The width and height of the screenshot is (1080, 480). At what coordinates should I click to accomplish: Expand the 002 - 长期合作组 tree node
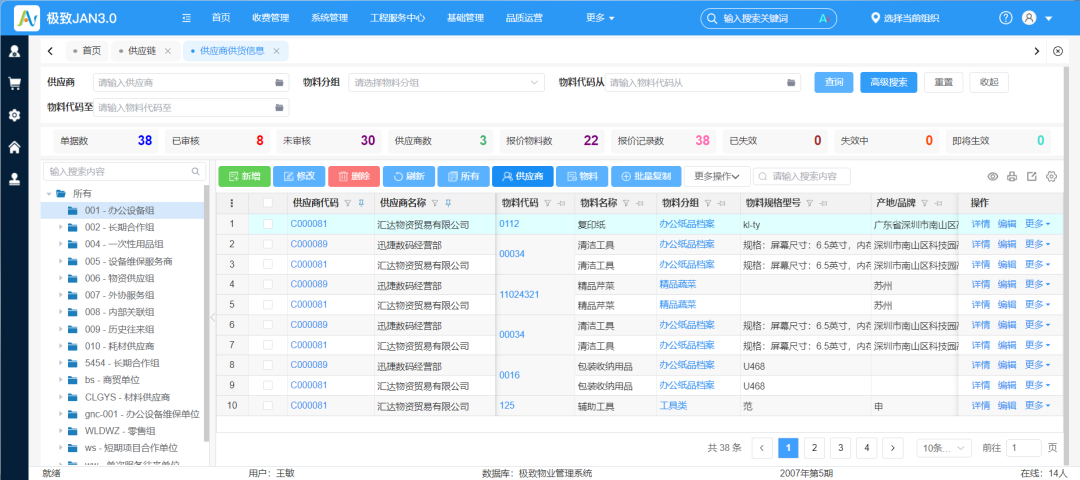(x=61, y=227)
